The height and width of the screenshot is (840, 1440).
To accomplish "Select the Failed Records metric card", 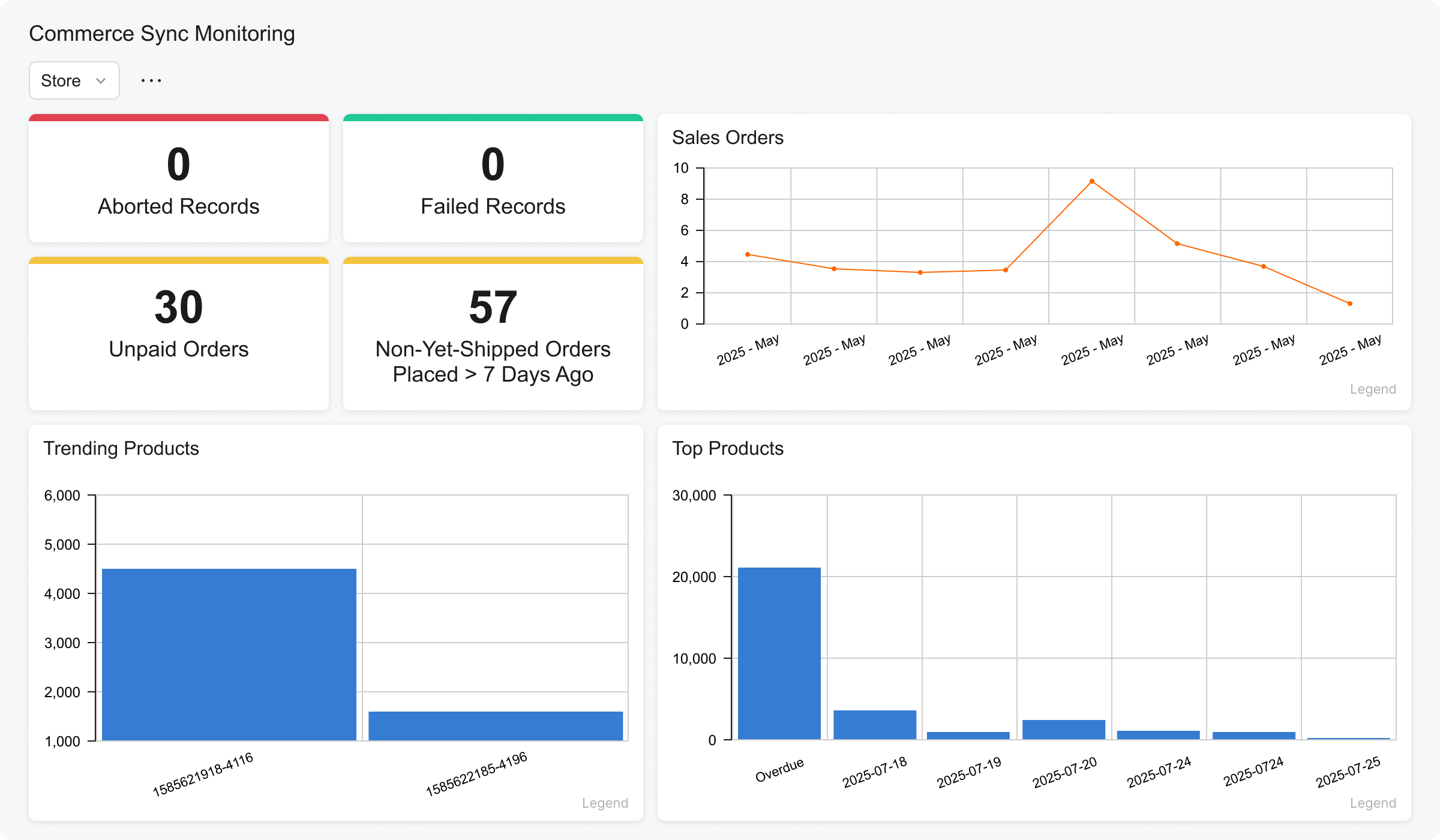I will click(493, 178).
